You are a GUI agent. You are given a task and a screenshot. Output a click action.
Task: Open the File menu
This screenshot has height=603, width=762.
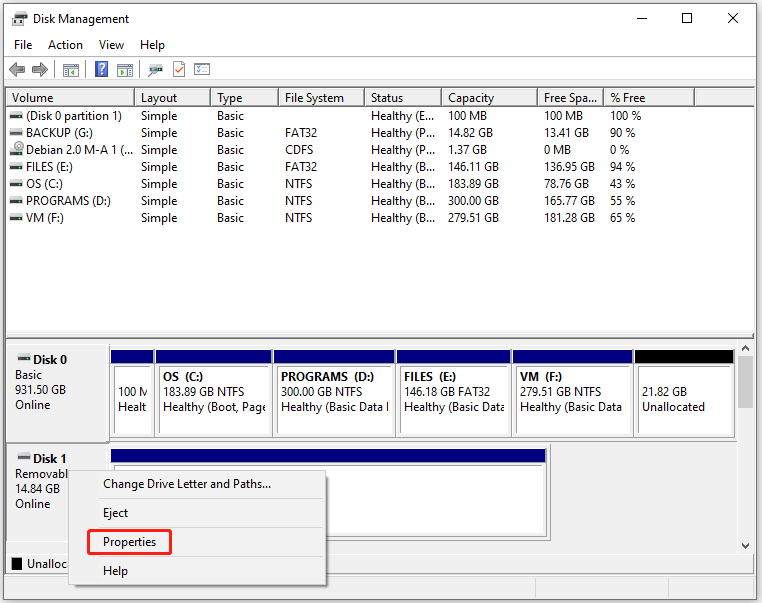pos(23,45)
